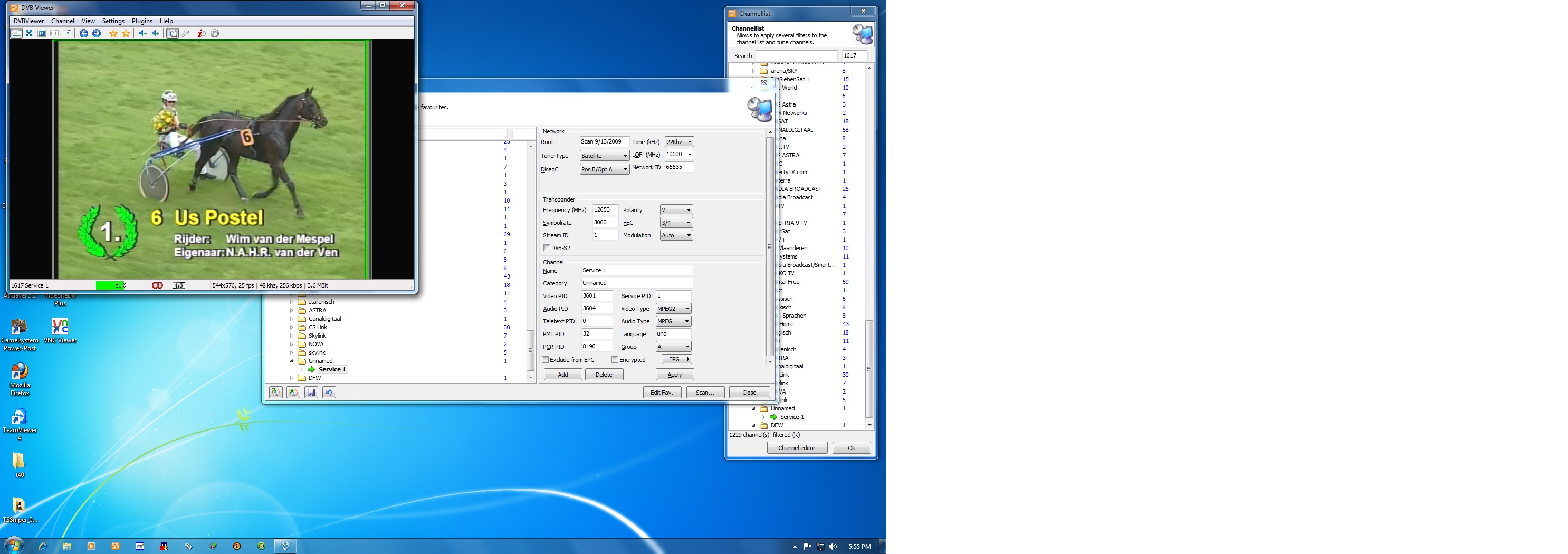
Task: Click Search field in Channellist
Action: tap(796, 56)
